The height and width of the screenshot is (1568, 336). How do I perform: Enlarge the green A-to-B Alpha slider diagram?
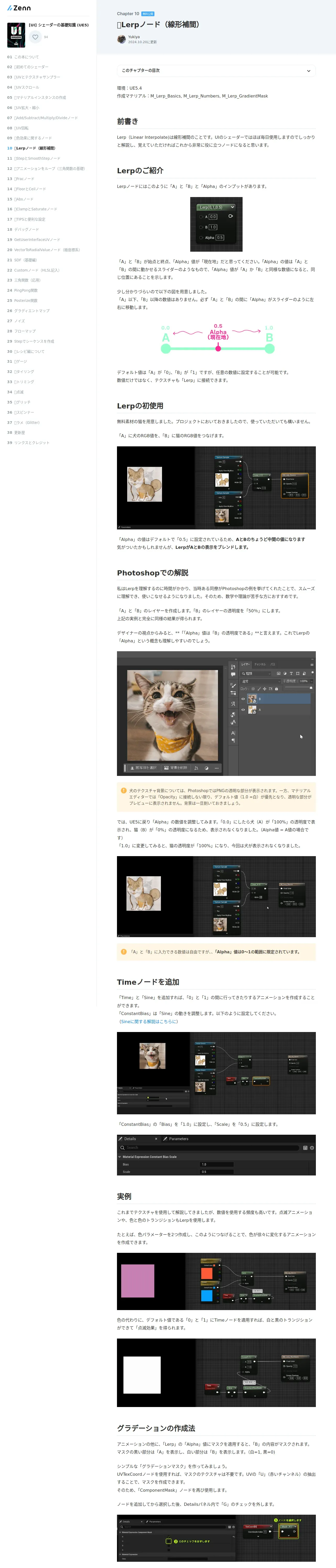pos(216,339)
